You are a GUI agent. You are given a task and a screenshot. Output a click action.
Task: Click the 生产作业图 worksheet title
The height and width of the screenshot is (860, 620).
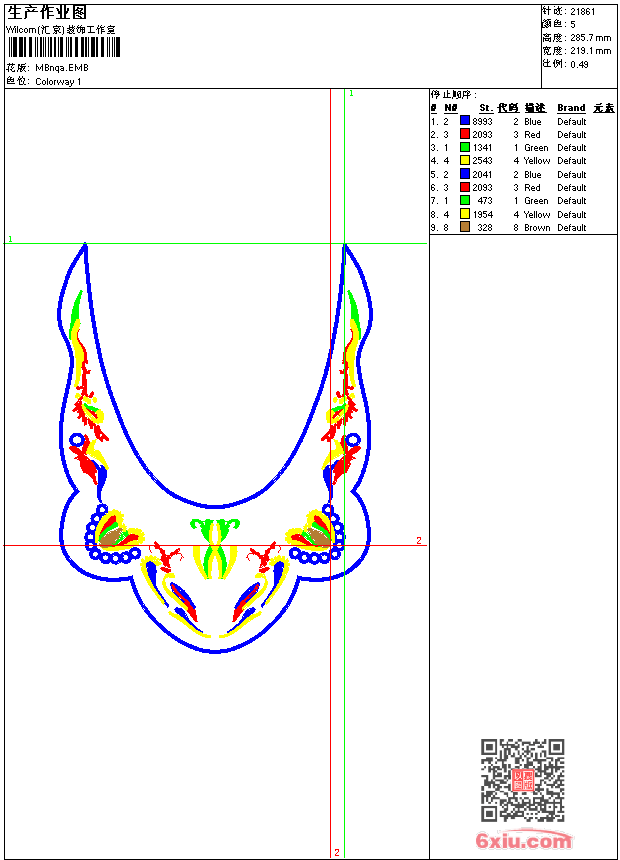pyautogui.click(x=47, y=12)
